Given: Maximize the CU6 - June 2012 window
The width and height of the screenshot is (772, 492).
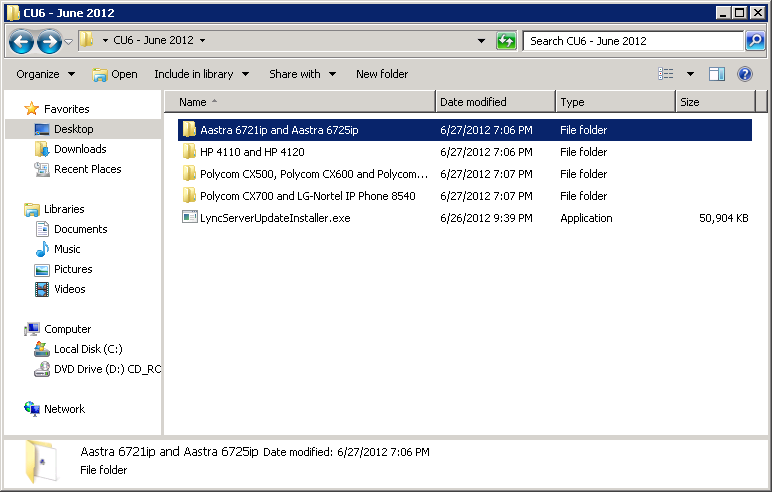Looking at the screenshot, I should coord(740,12).
